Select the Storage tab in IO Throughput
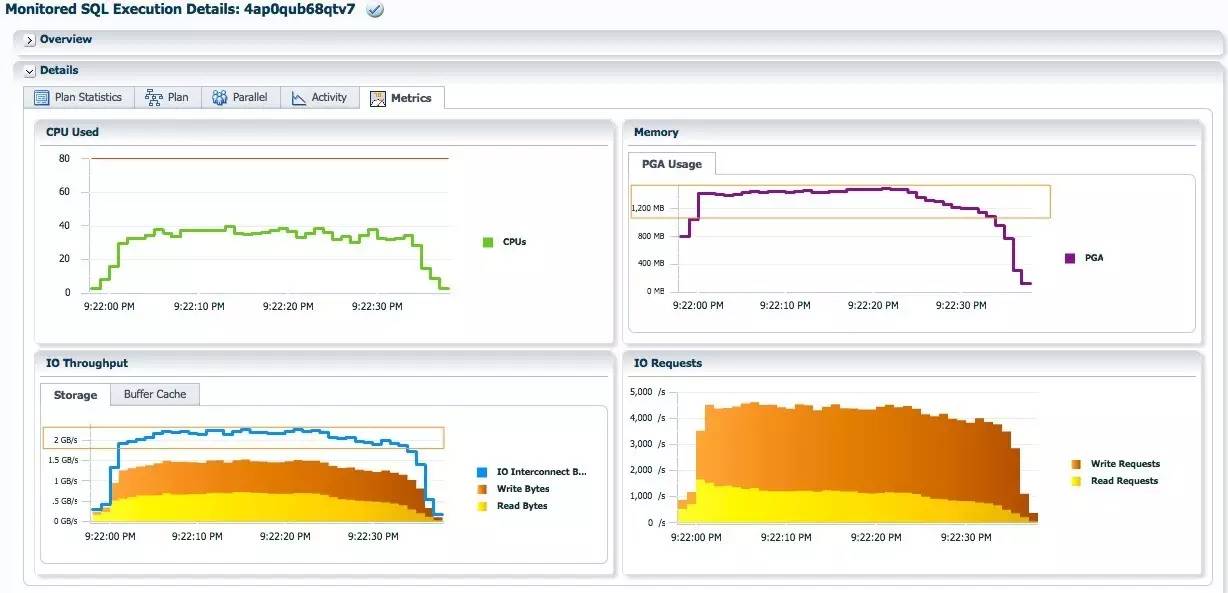Screen dimensions: 1228x593 75,395
